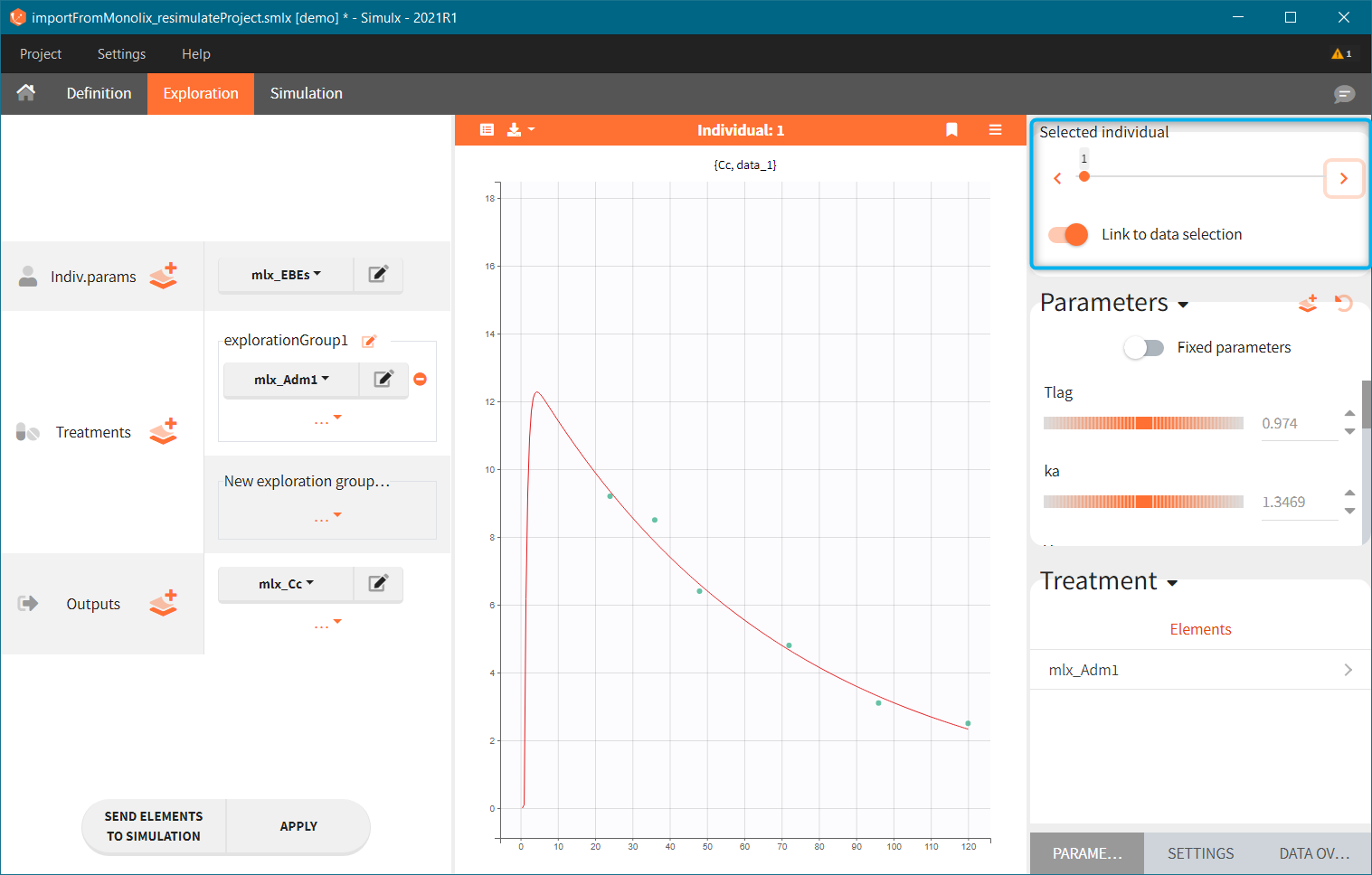Remove the mlx_Adm1 treatment with the minus icon
The image size is (1372, 875).
pyautogui.click(x=420, y=380)
